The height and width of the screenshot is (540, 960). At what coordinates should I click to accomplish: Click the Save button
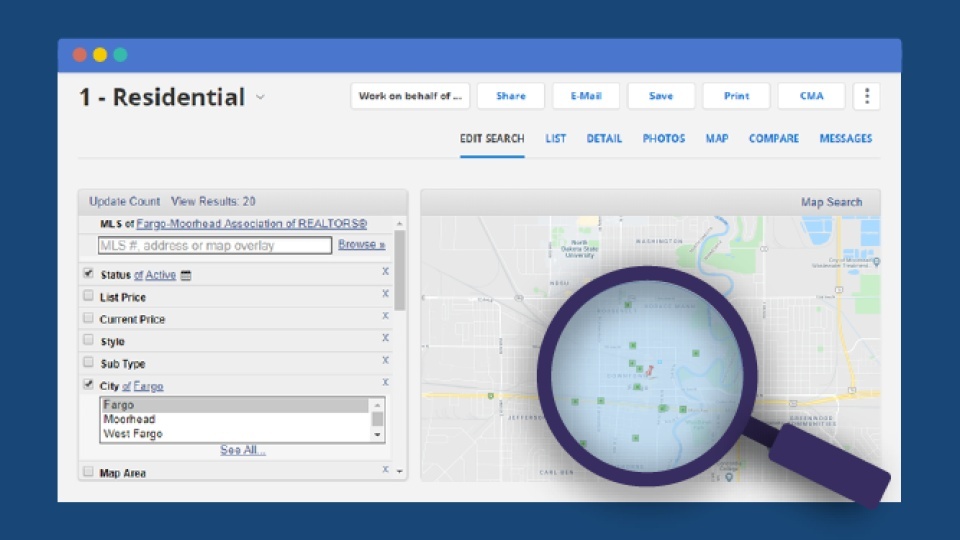pyautogui.click(x=661, y=96)
